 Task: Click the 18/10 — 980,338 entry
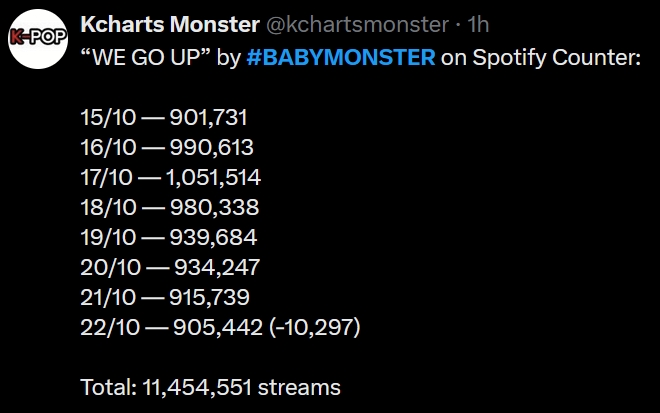[x=169, y=208]
